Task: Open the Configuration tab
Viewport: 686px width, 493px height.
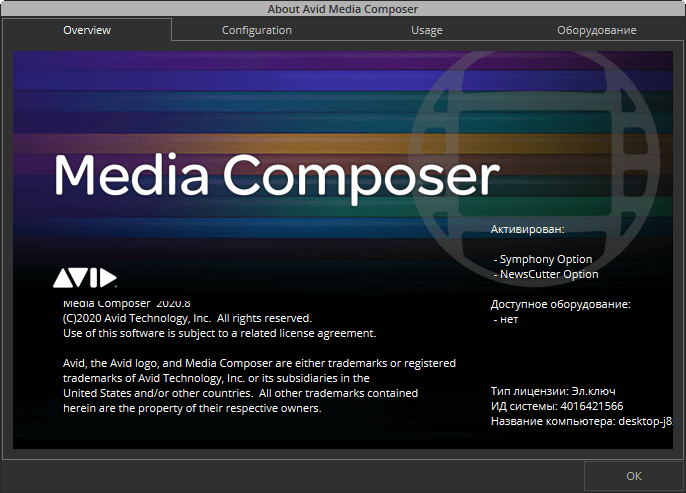Action: click(256, 30)
